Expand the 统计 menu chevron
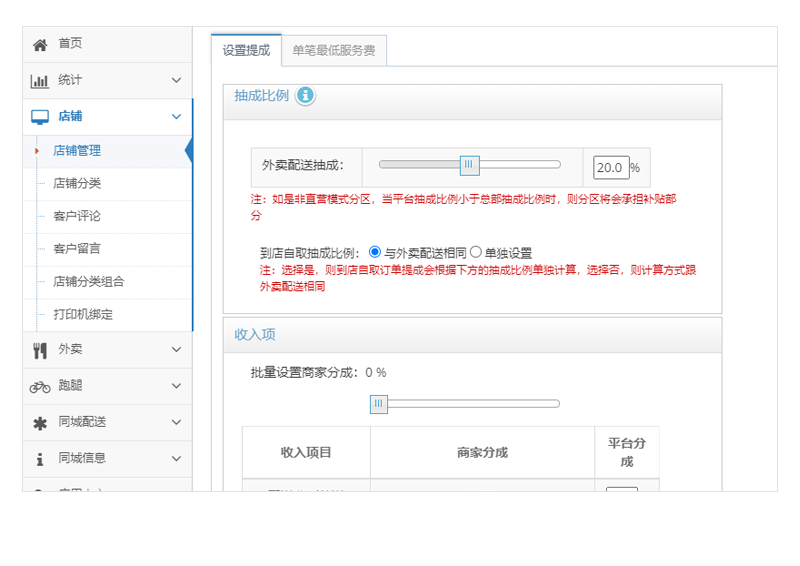Image resolution: width=800 pixels, height=566 pixels. coord(176,80)
